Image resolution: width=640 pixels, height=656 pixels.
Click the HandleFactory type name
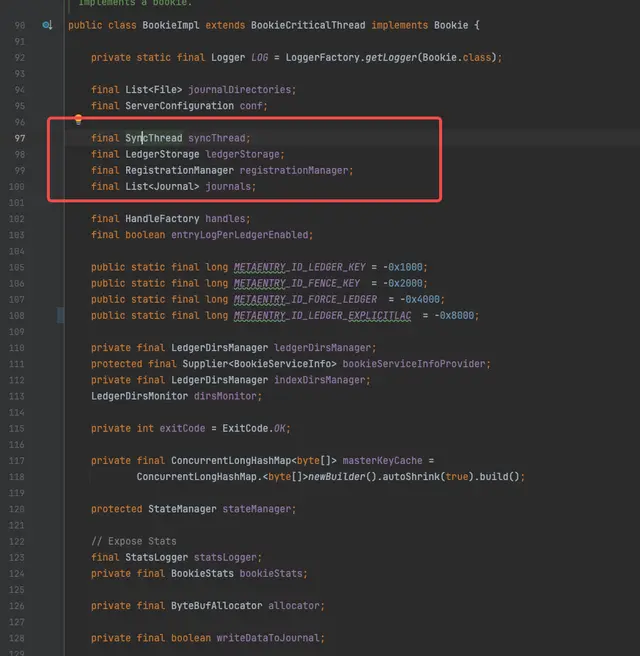point(162,218)
